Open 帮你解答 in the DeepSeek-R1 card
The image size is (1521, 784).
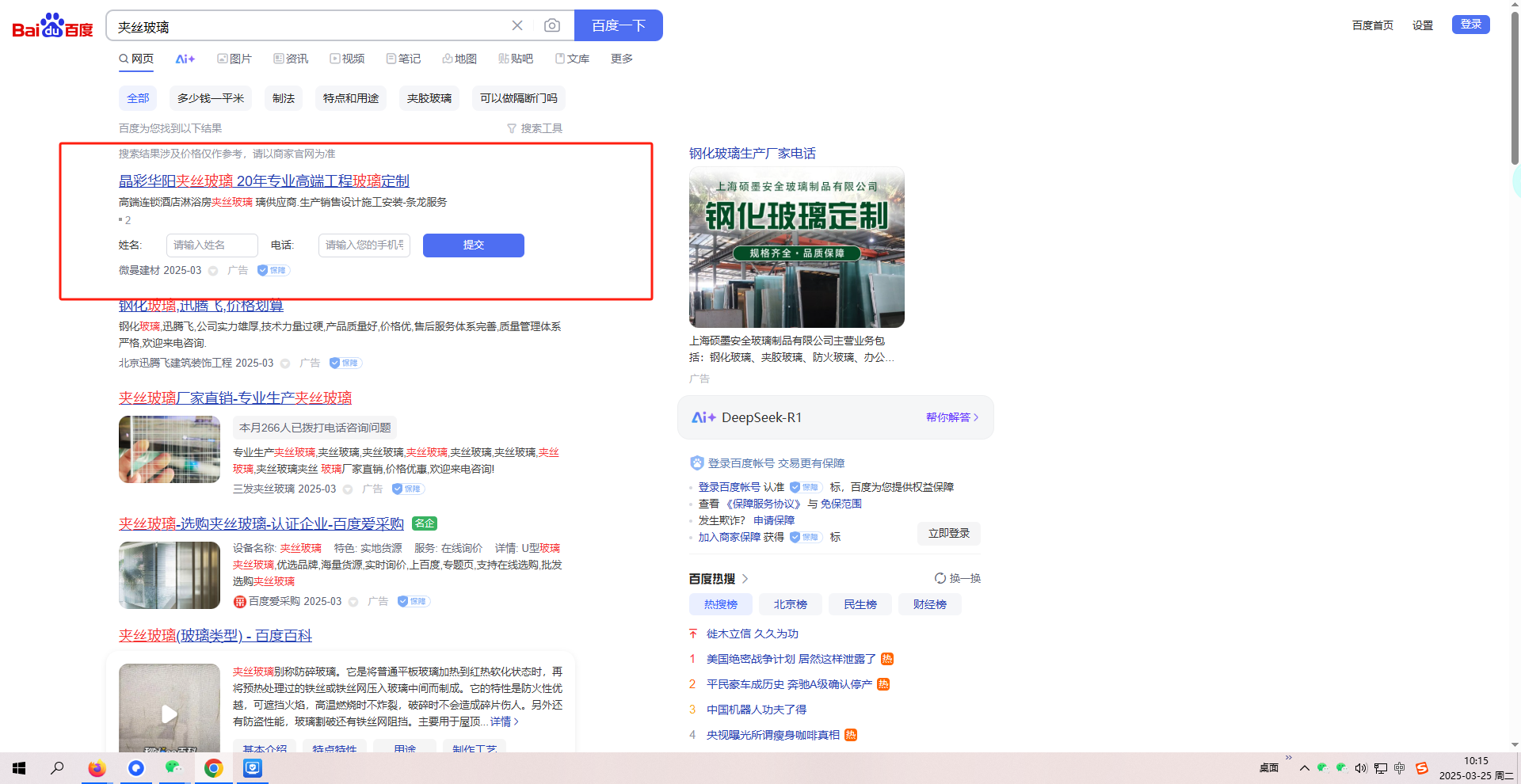point(952,417)
